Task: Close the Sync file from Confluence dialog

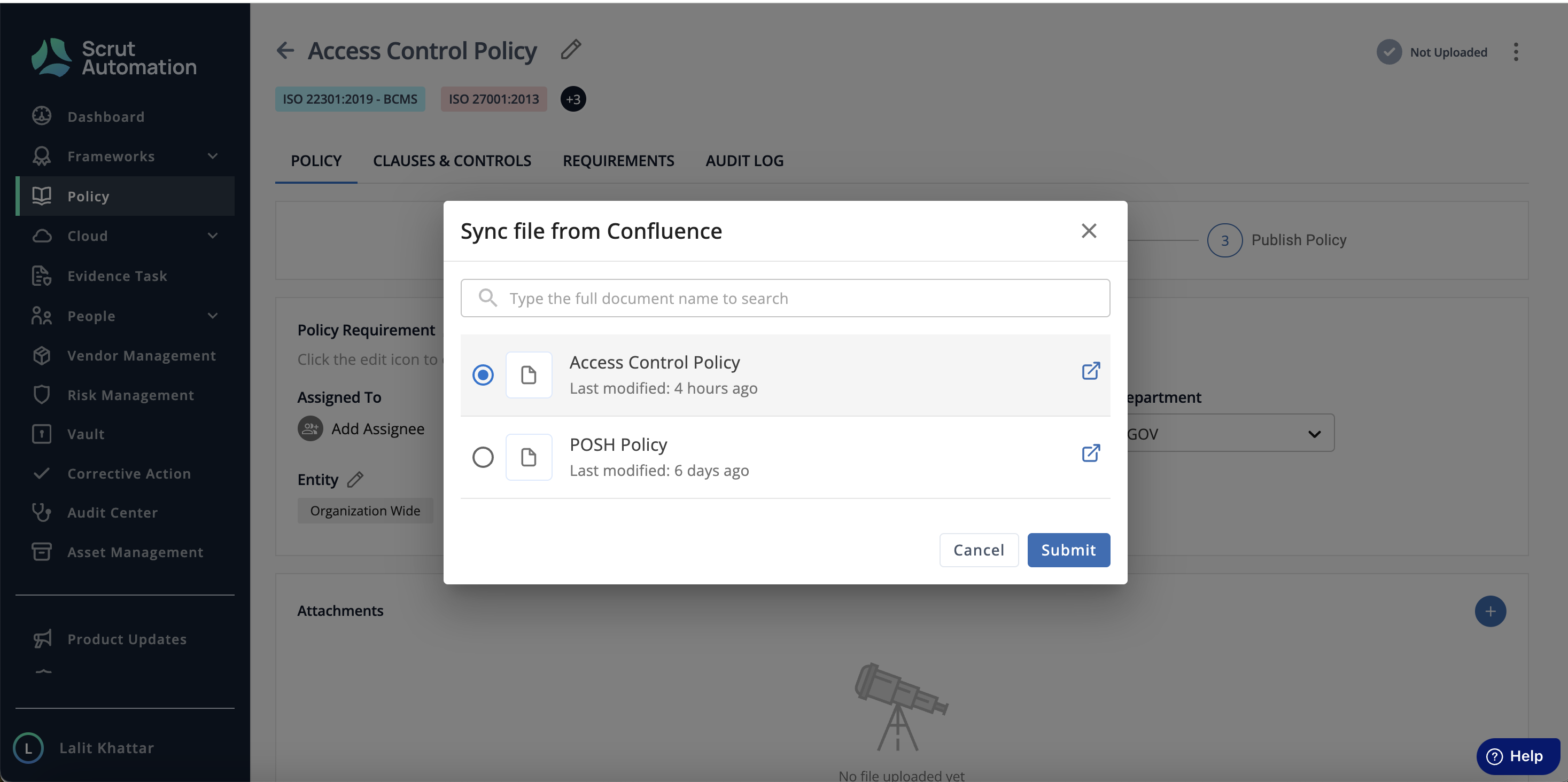Action: pos(1088,231)
